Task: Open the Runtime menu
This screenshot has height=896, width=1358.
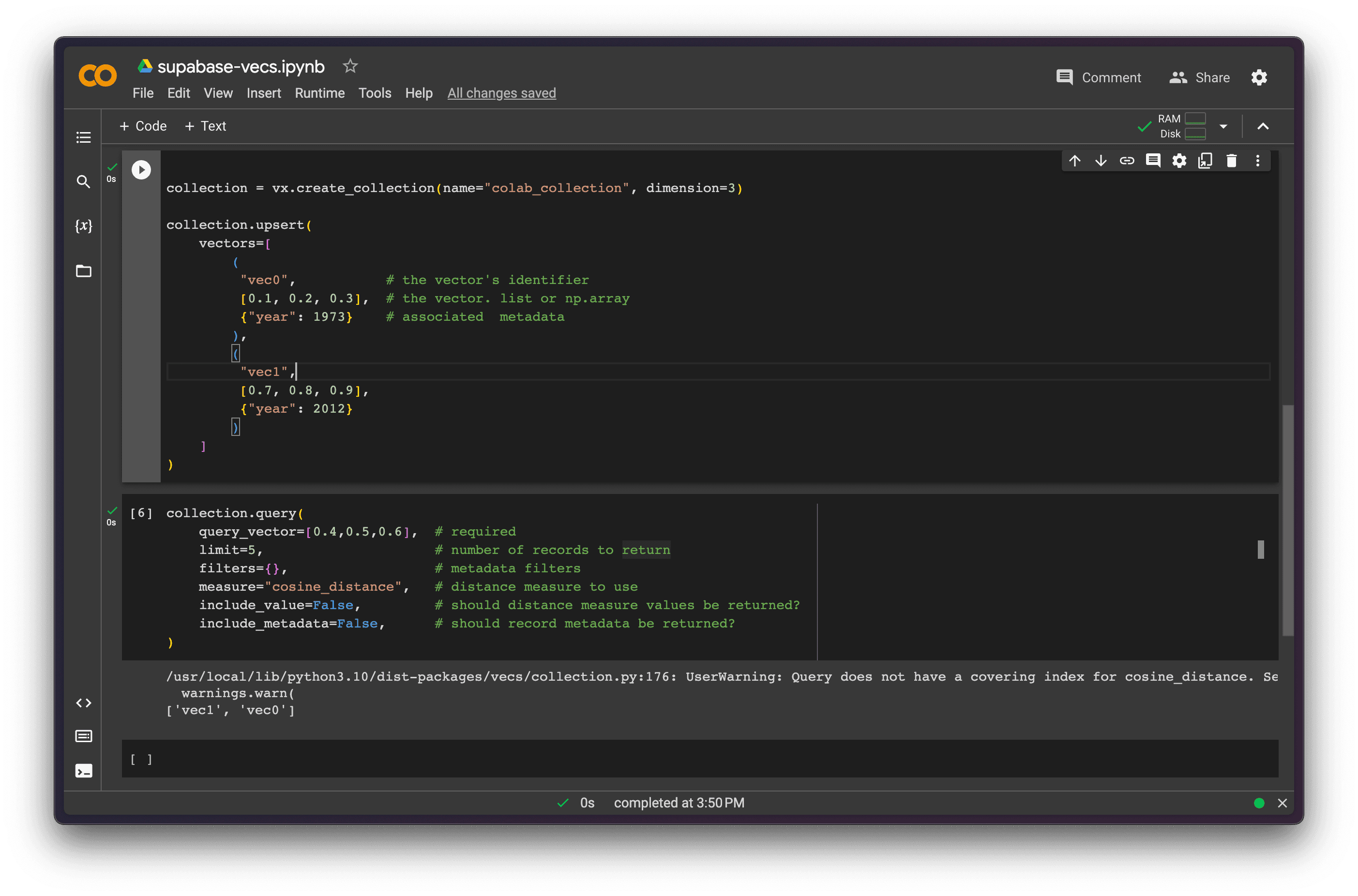Action: tap(319, 93)
